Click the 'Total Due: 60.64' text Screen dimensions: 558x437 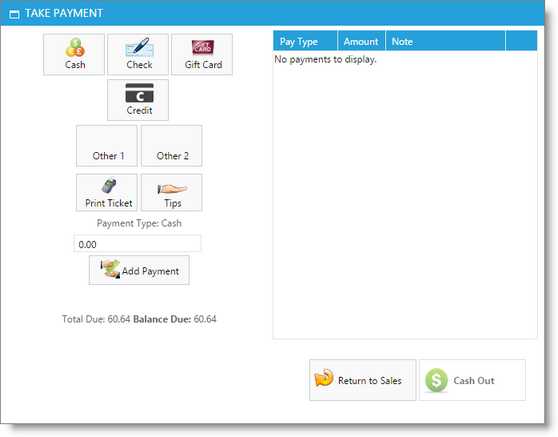pyautogui.click(x=96, y=319)
